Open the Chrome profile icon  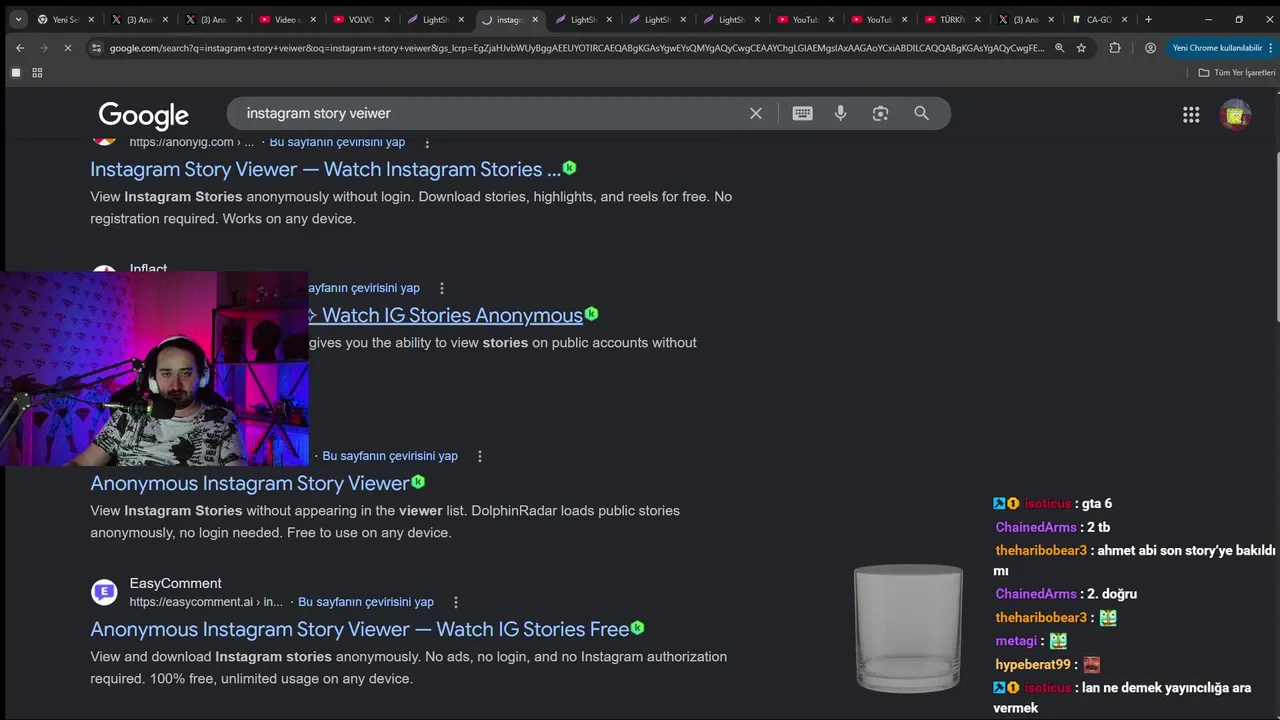pyautogui.click(x=1151, y=48)
